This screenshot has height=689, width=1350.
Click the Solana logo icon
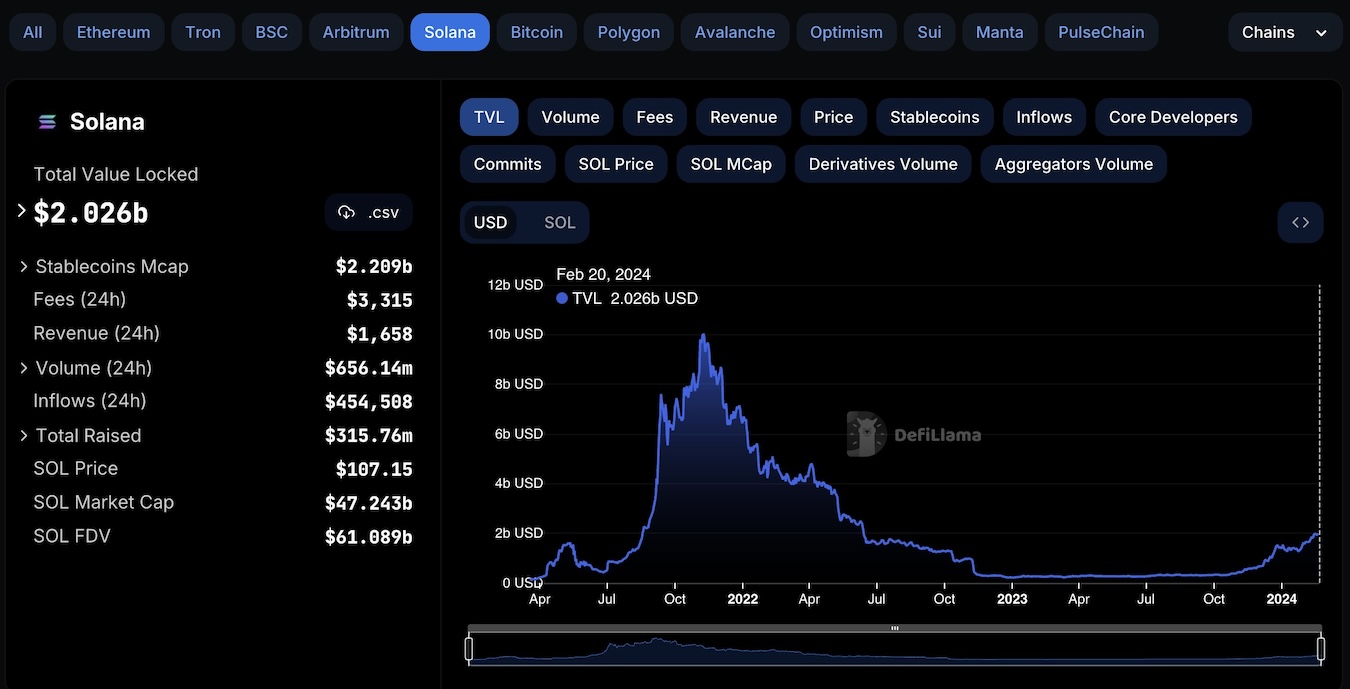click(47, 122)
